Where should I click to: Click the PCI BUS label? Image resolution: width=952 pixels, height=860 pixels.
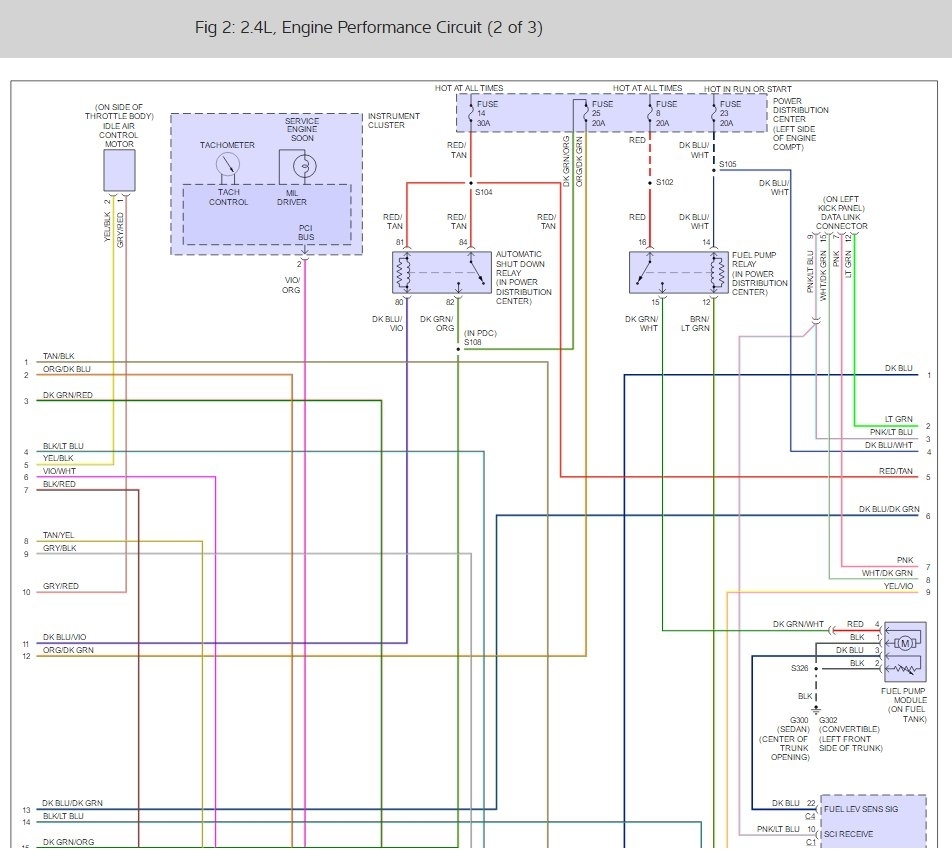[x=306, y=232]
